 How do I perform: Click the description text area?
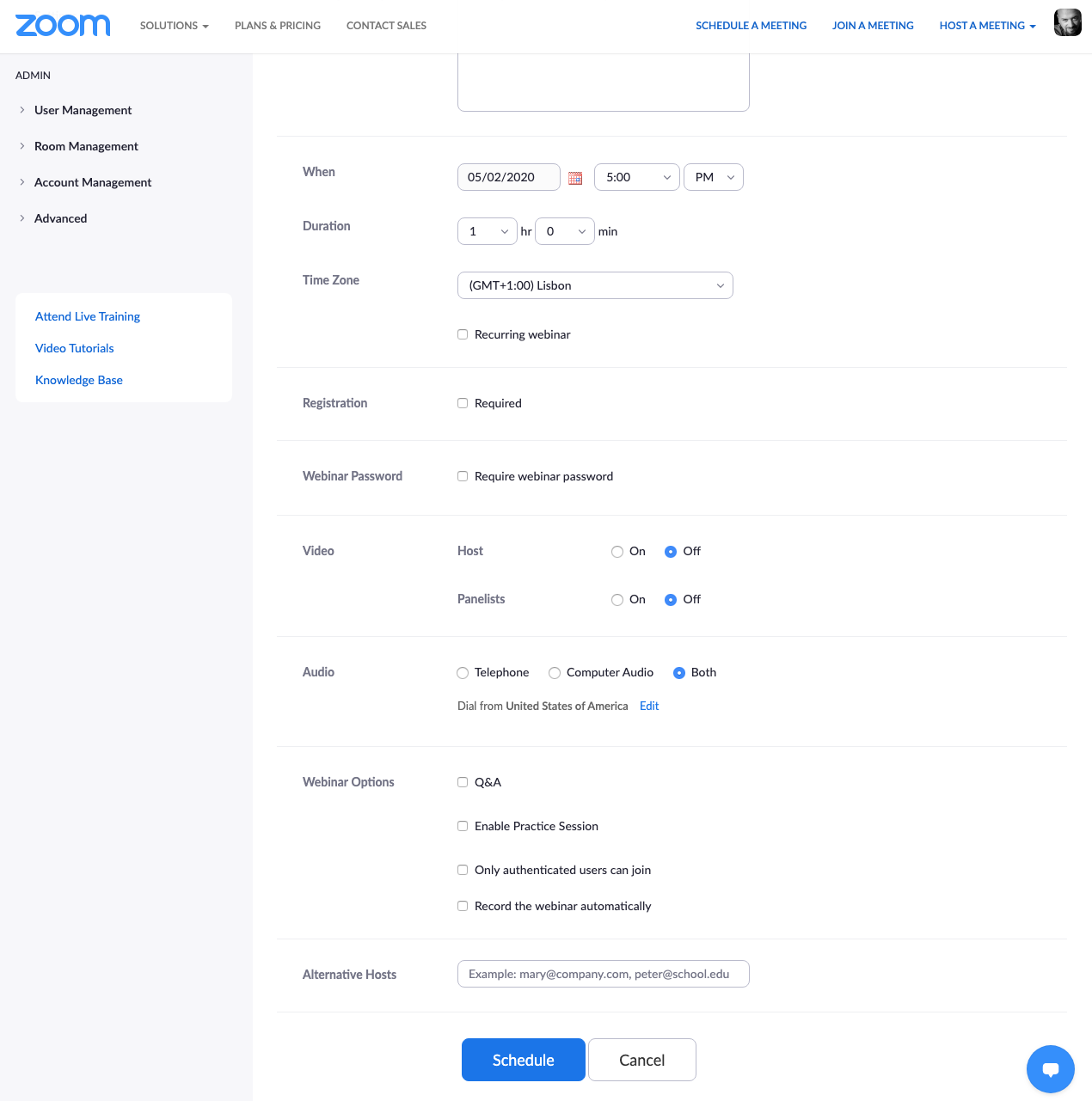tap(604, 82)
